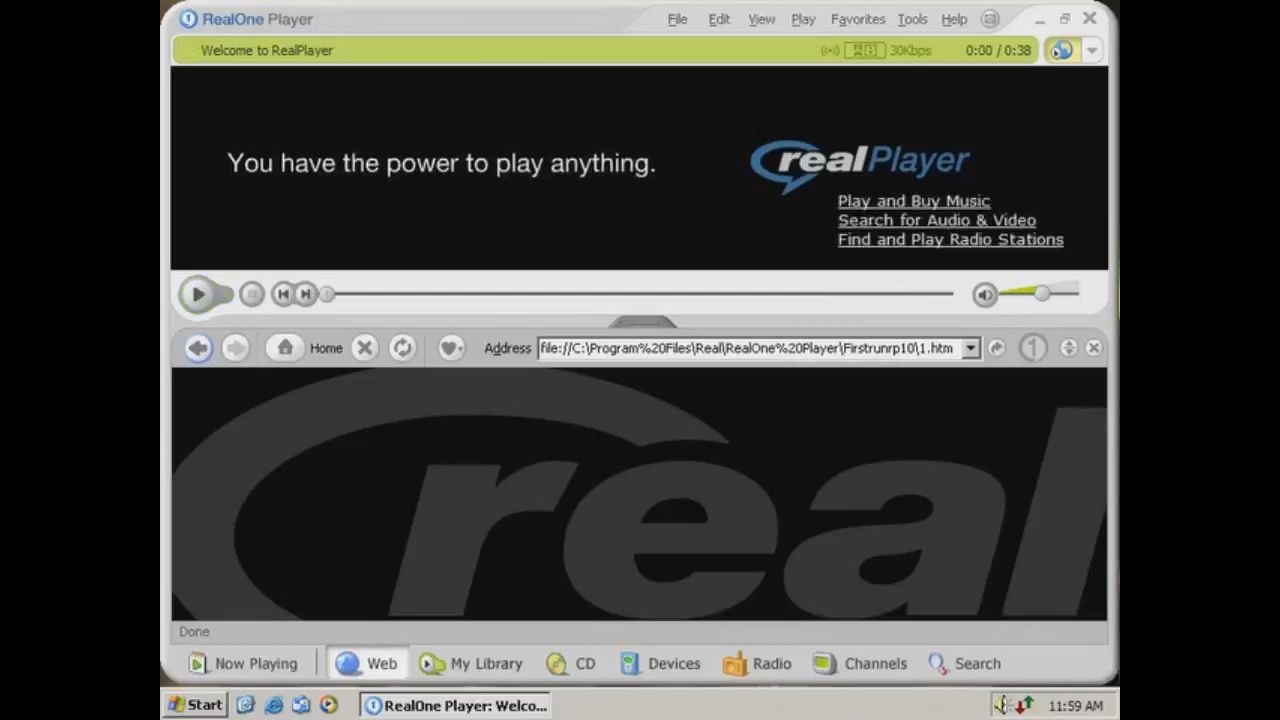Click the Address field
The width and height of the screenshot is (1280, 720).
click(748, 348)
